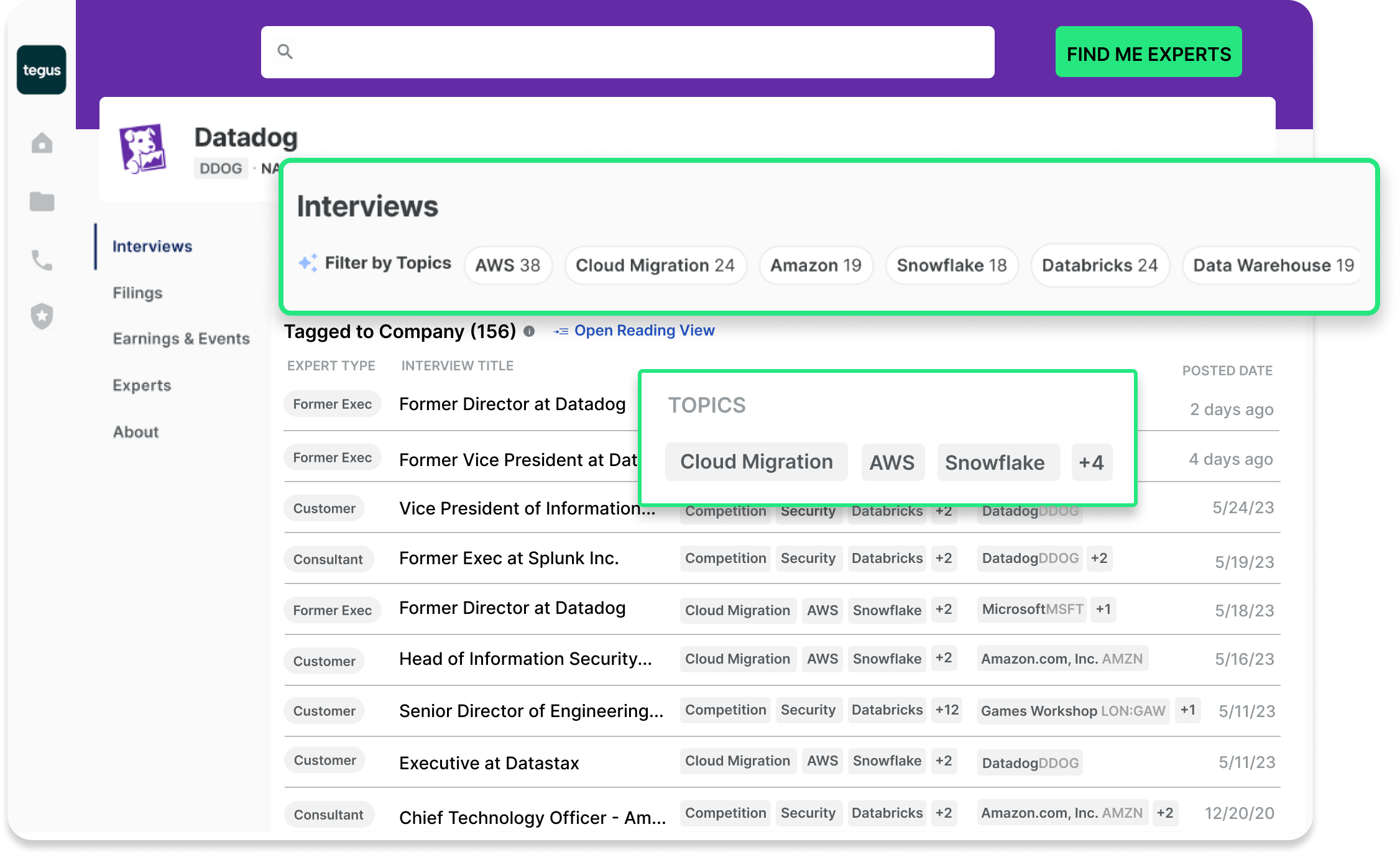Open interview Vice President of Information...
The width and height of the screenshot is (1400, 855).
(527, 508)
